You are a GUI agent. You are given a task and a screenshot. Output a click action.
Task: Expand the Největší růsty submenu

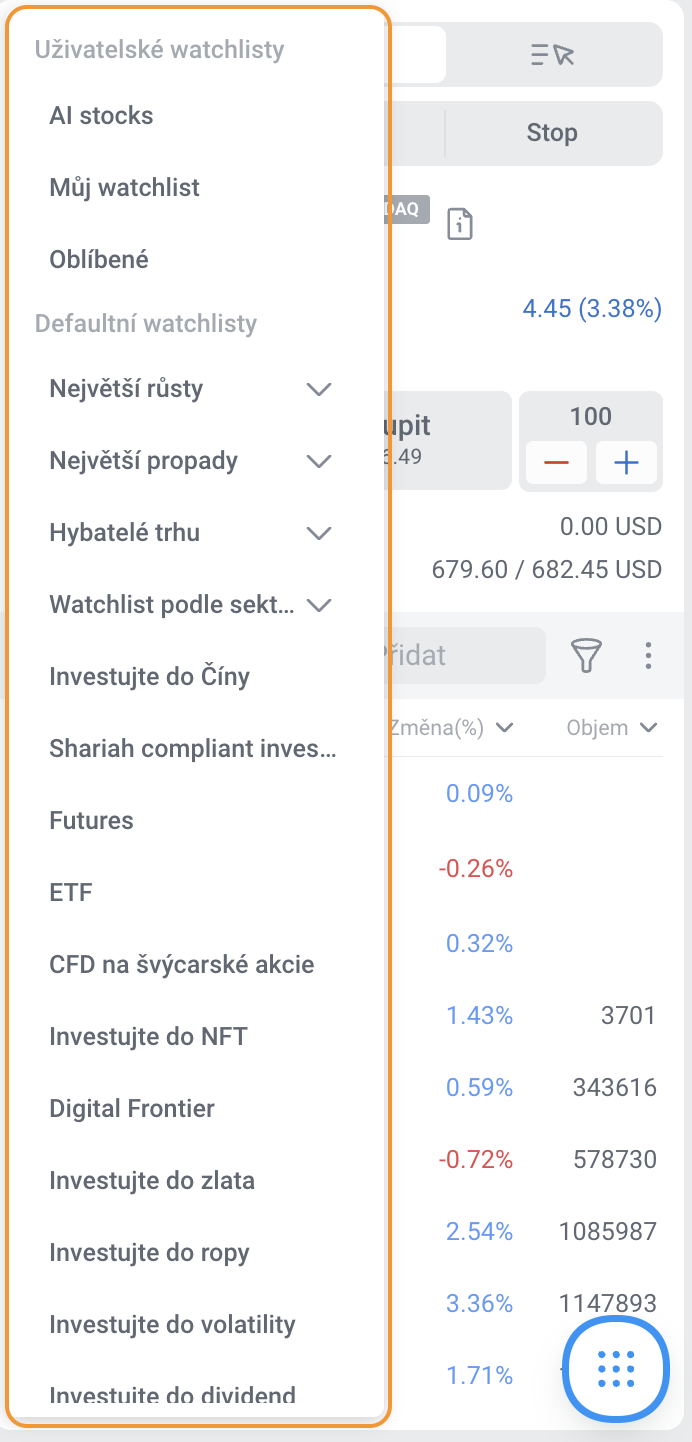[x=319, y=389]
